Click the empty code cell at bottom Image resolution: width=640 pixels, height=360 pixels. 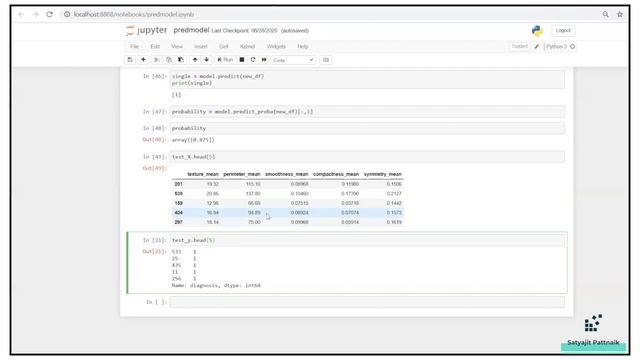367,302
